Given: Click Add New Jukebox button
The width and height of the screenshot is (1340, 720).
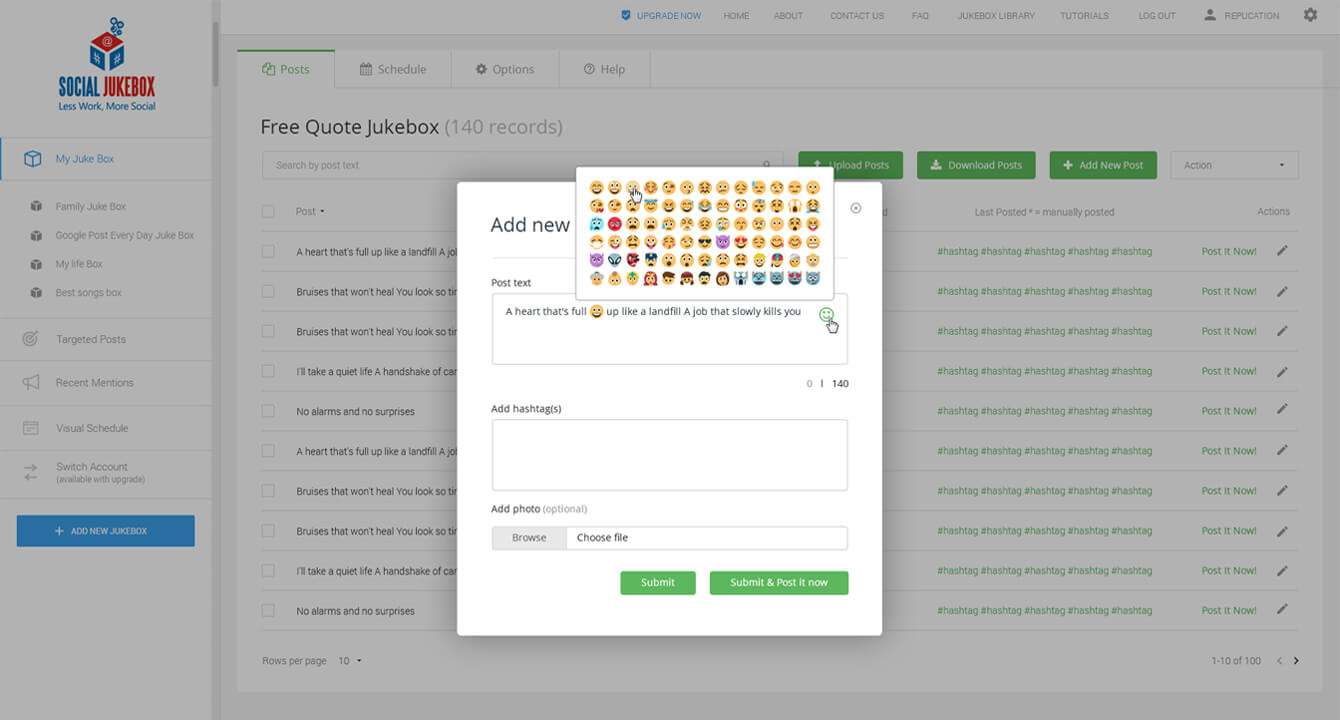Looking at the screenshot, I should click(105, 531).
